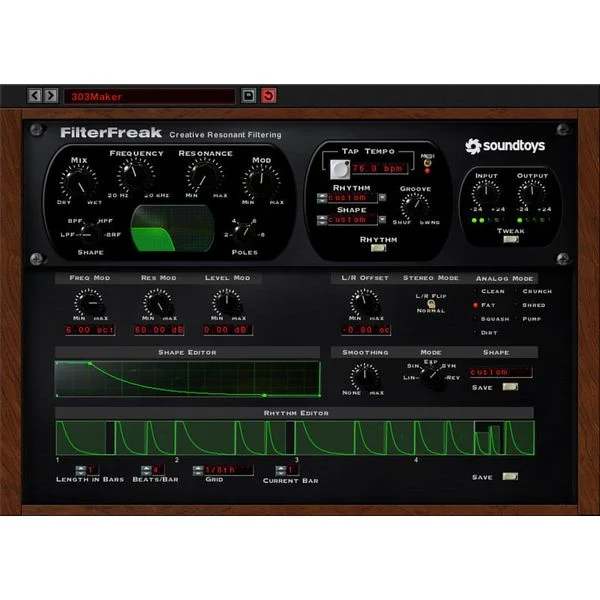Click the Poles selector knob

click(x=244, y=233)
